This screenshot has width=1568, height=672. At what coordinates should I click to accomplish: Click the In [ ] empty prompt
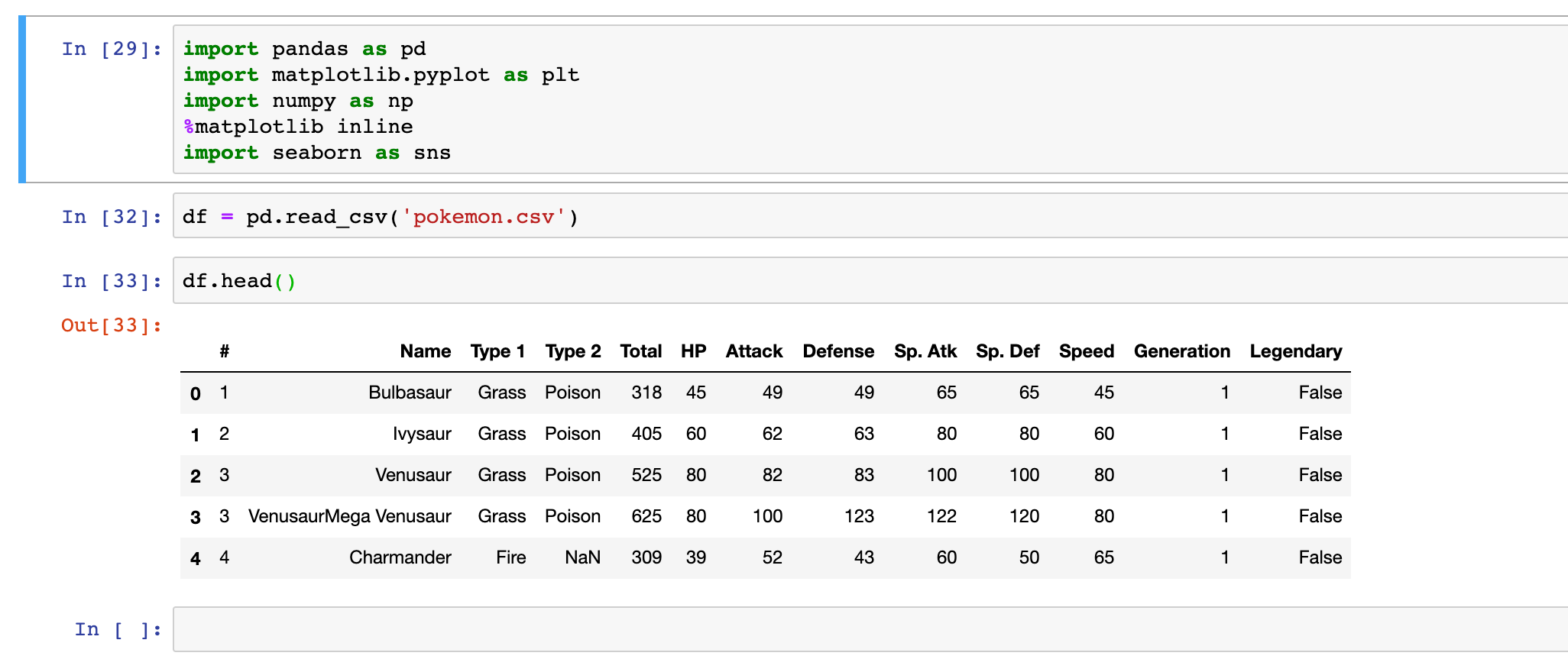point(118,629)
